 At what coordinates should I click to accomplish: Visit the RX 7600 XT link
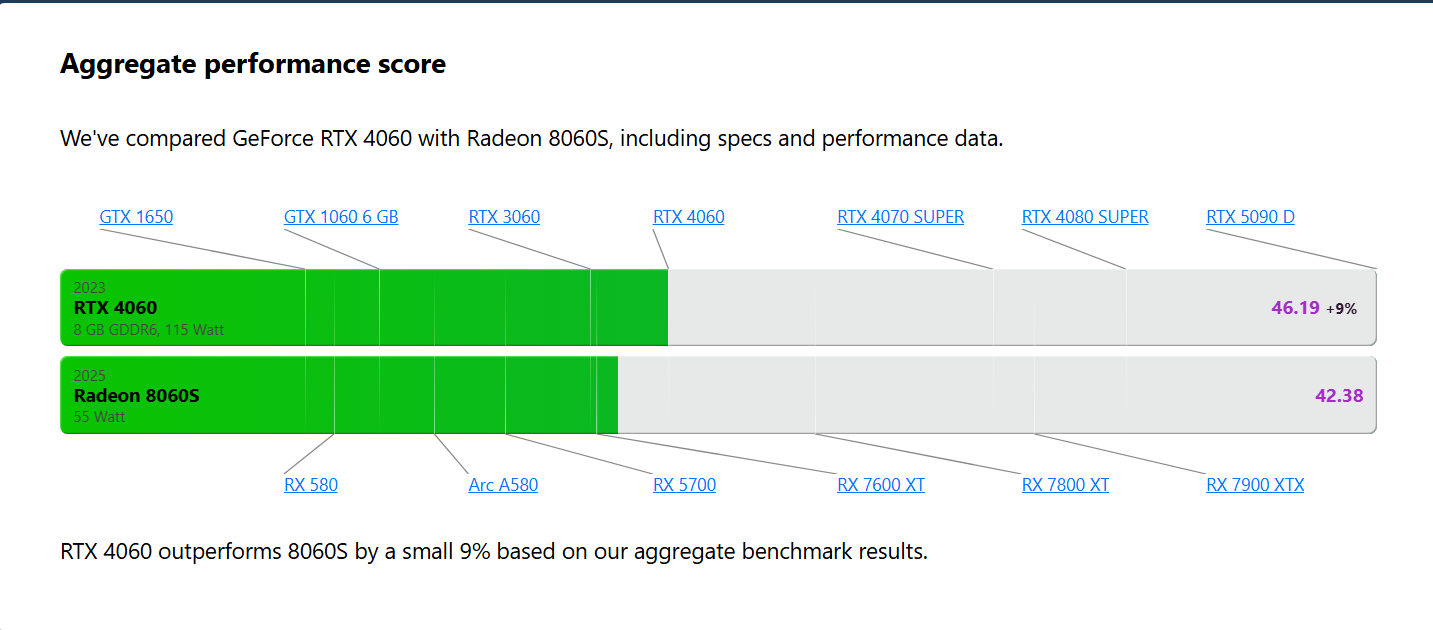click(x=881, y=485)
